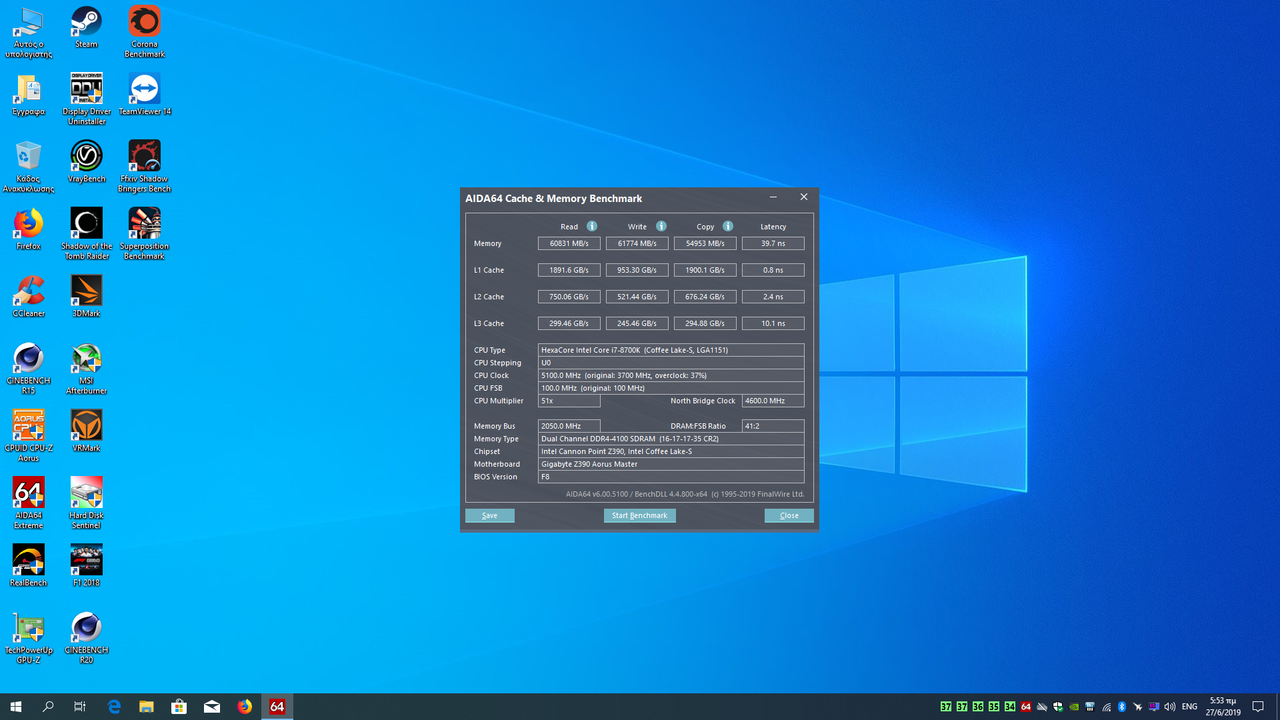This screenshot has height=720, width=1280.
Task: Launch Microsoft Edge from the taskbar
Action: [x=114, y=706]
